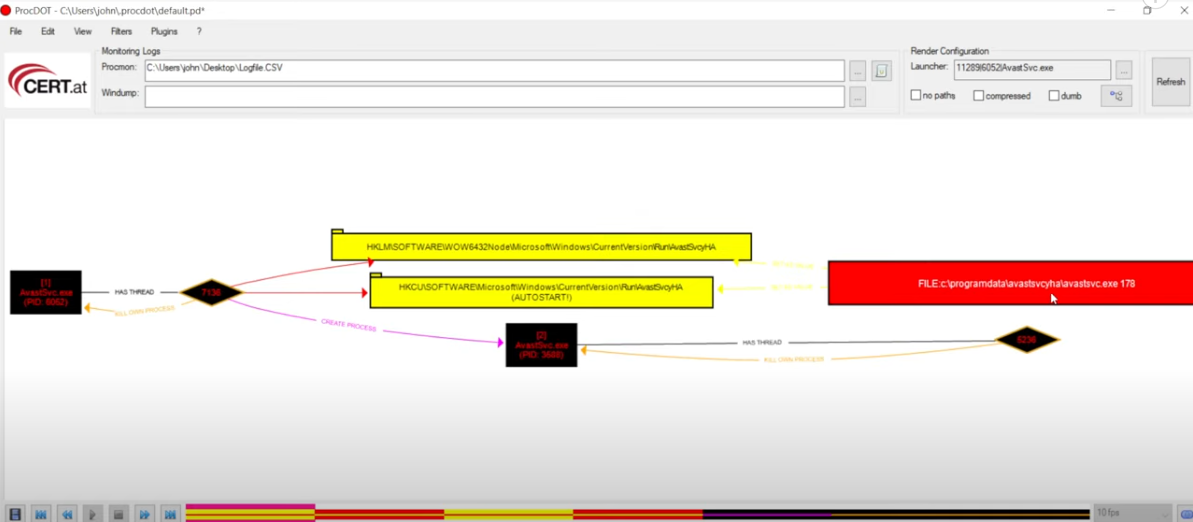Image resolution: width=1193 pixels, height=522 pixels.
Task: Open the 10 fps speed dropdown
Action: click(1132, 514)
